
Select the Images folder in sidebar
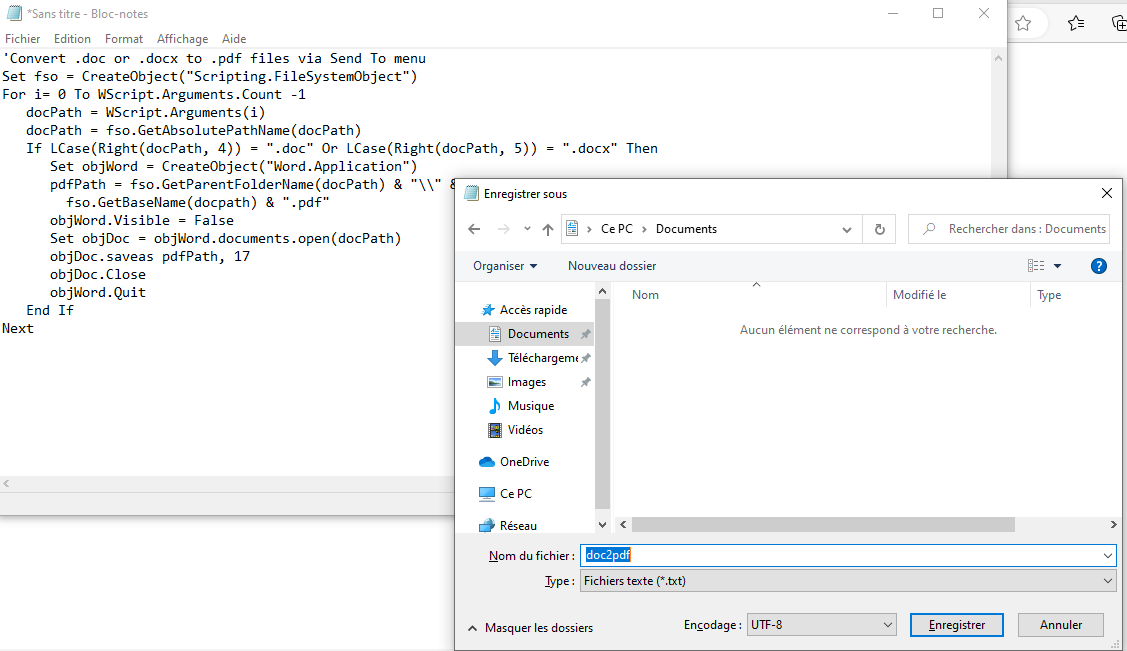[526, 382]
